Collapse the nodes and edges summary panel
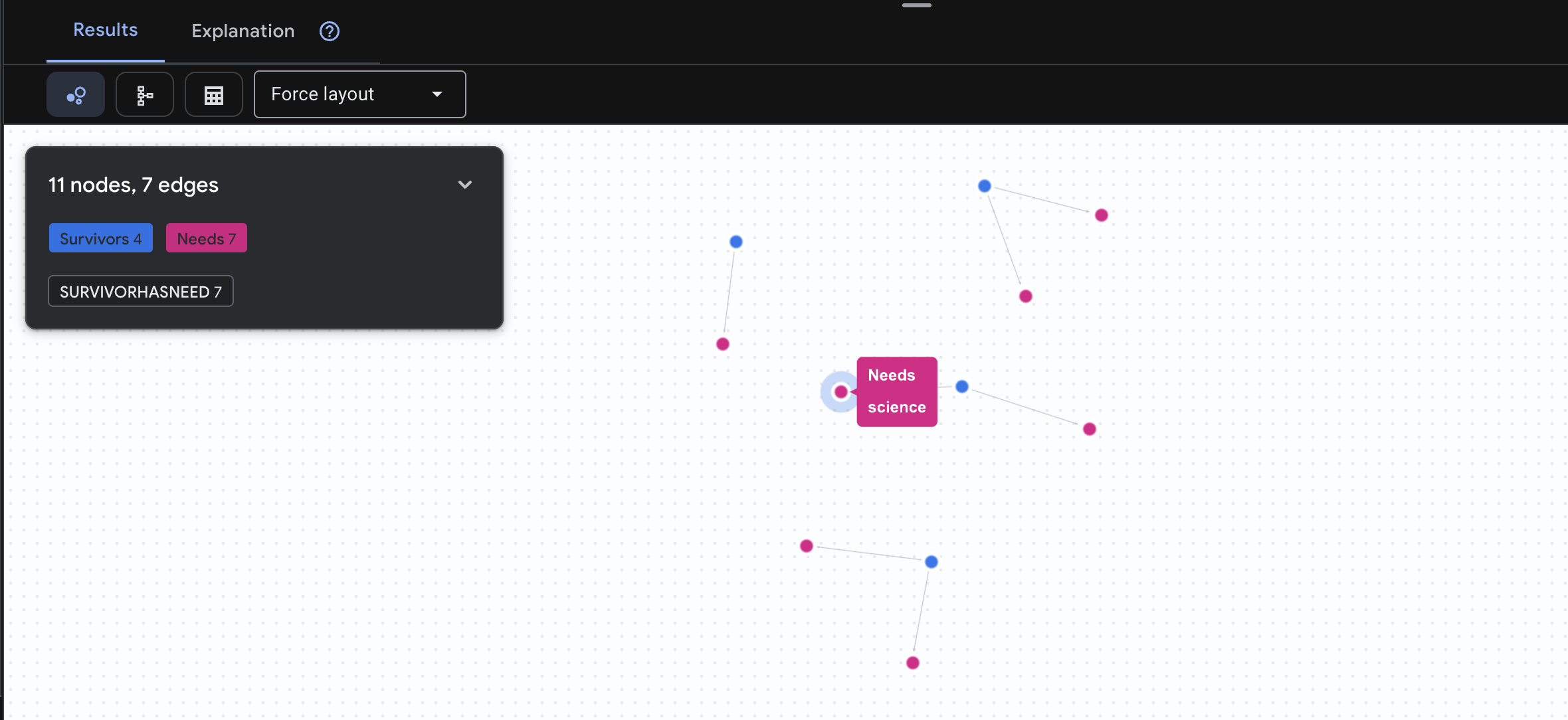 465,185
